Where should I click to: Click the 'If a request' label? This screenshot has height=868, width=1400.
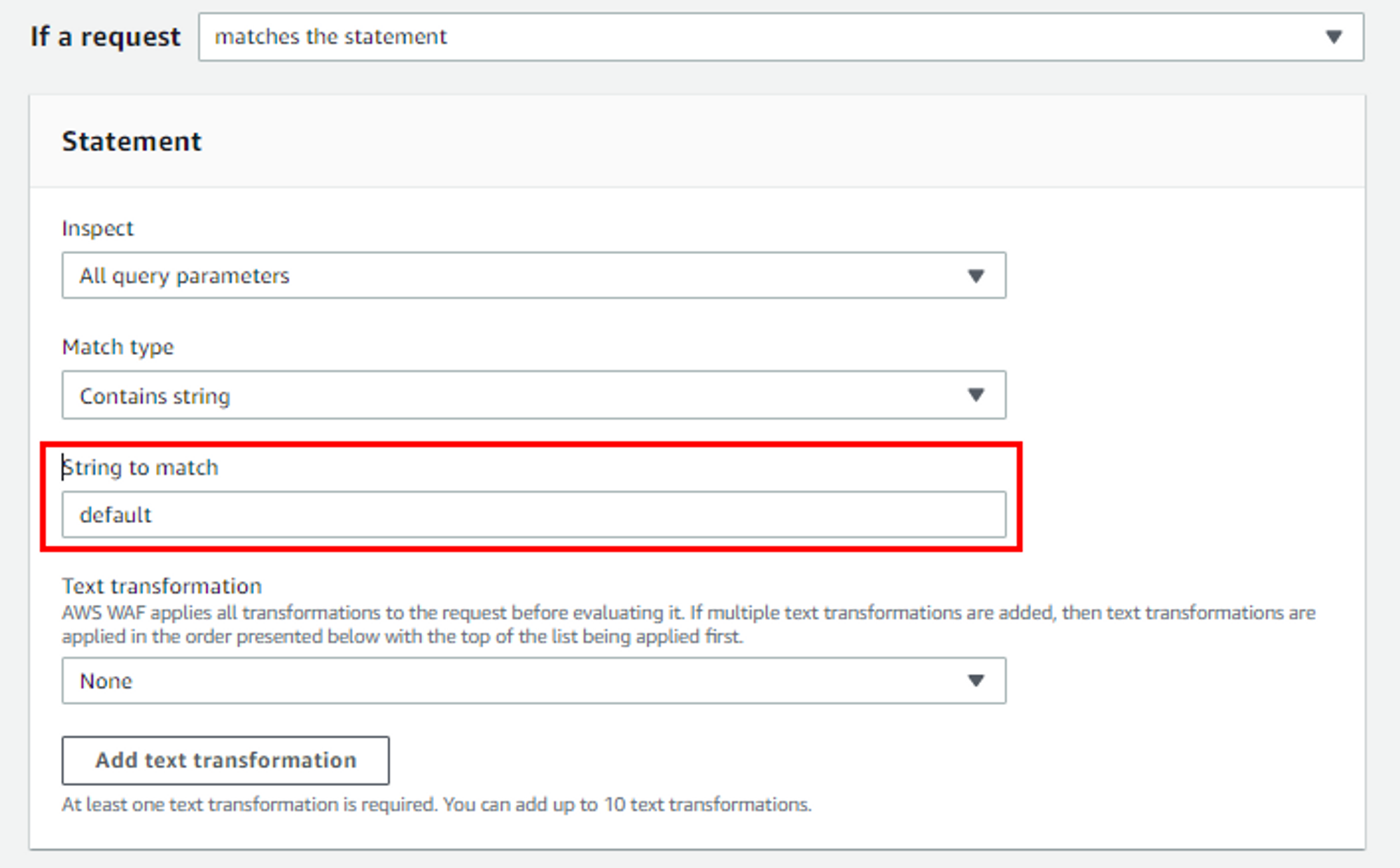point(105,36)
